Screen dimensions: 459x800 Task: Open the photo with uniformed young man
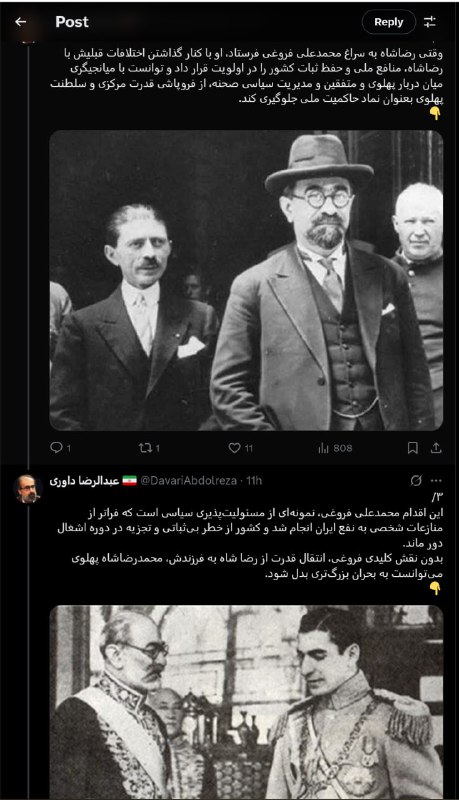coord(246,703)
